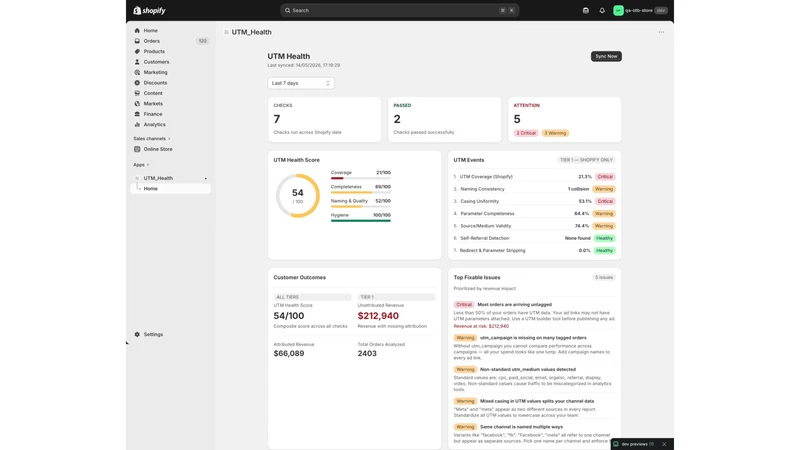Close the dev previews bar
Screen dimensions: 800x450
point(664,444)
